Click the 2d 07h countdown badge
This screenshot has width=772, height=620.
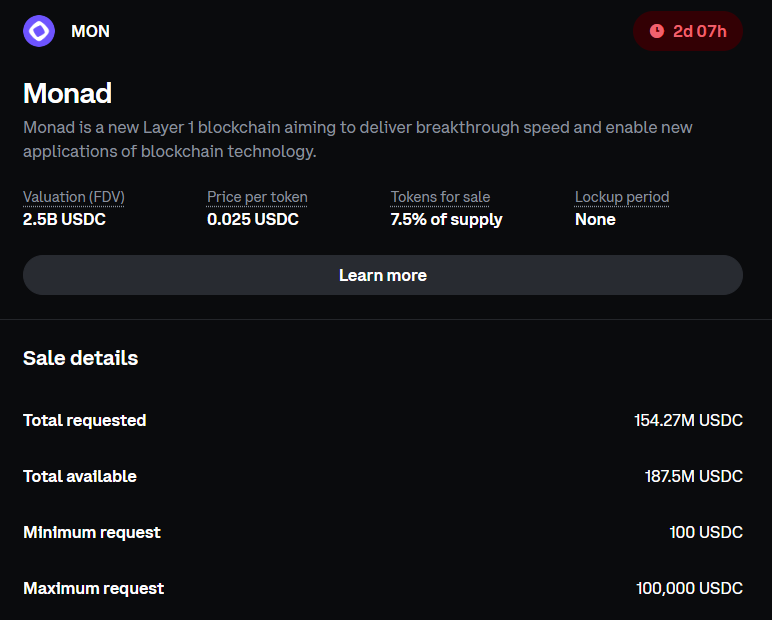(x=688, y=31)
